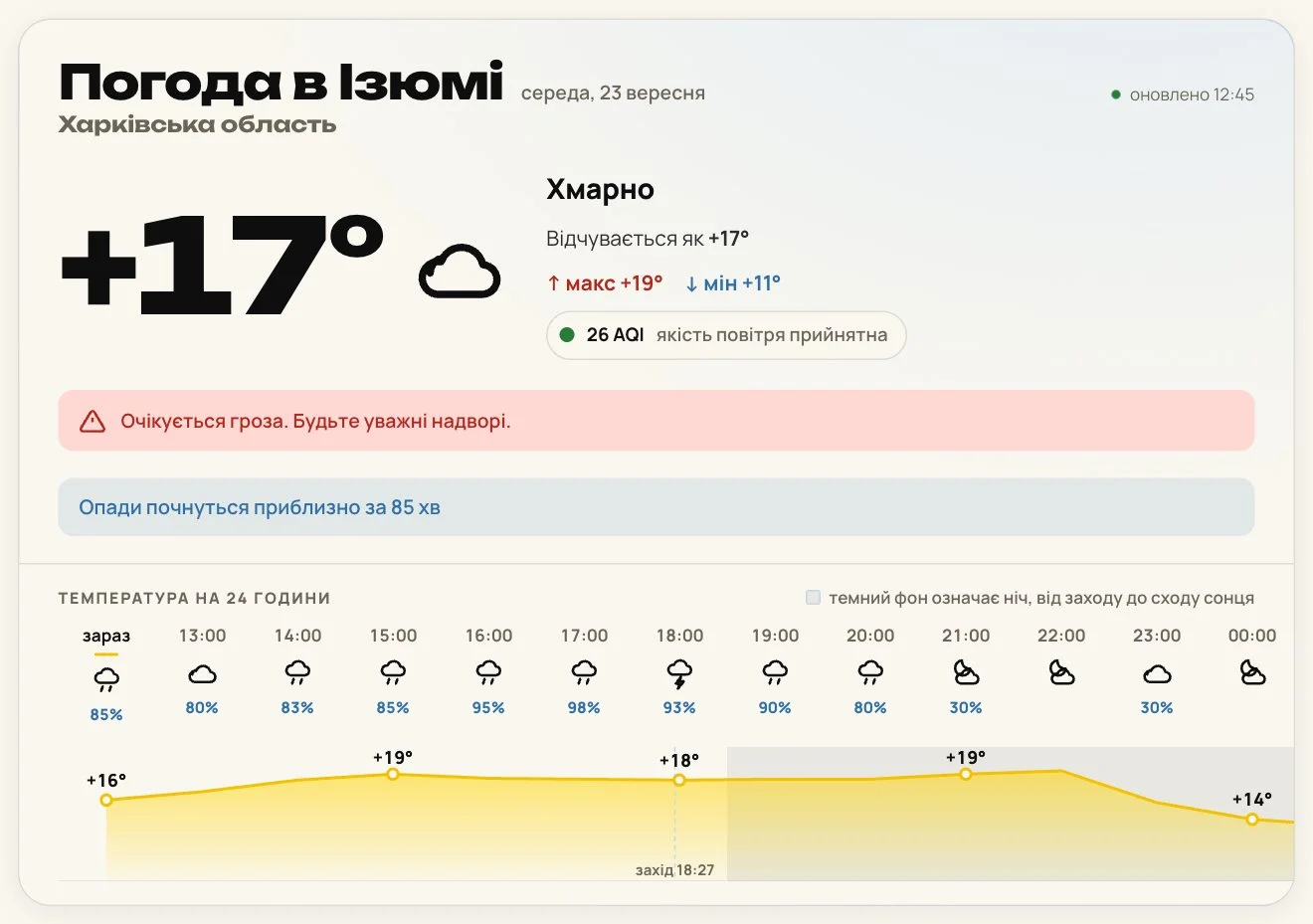Click the green dot beside оновлено 12:45
Screen dimensions: 1313x924
1116,95
